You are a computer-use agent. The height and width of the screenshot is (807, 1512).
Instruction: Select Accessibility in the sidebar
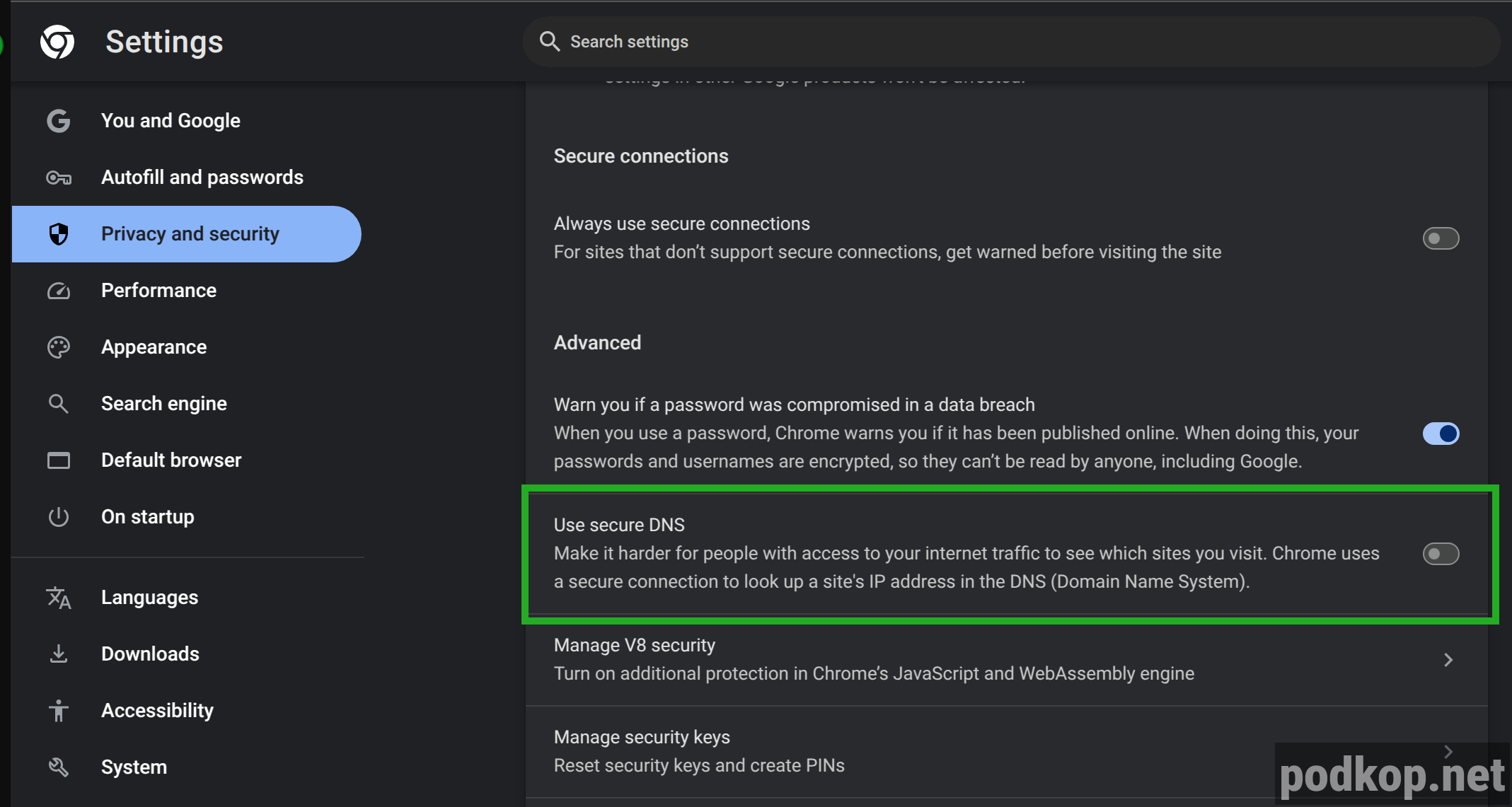click(x=156, y=710)
